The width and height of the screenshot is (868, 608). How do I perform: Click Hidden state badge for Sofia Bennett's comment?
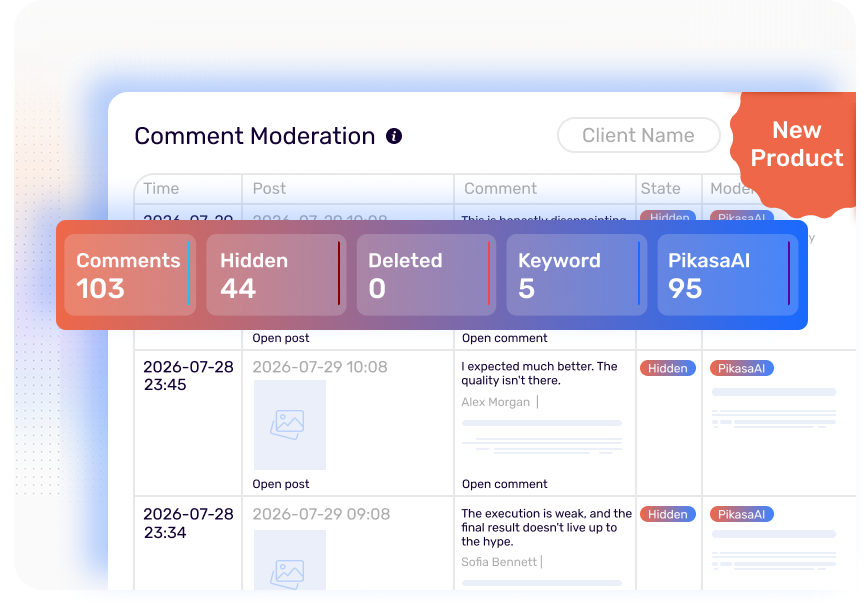(668, 514)
